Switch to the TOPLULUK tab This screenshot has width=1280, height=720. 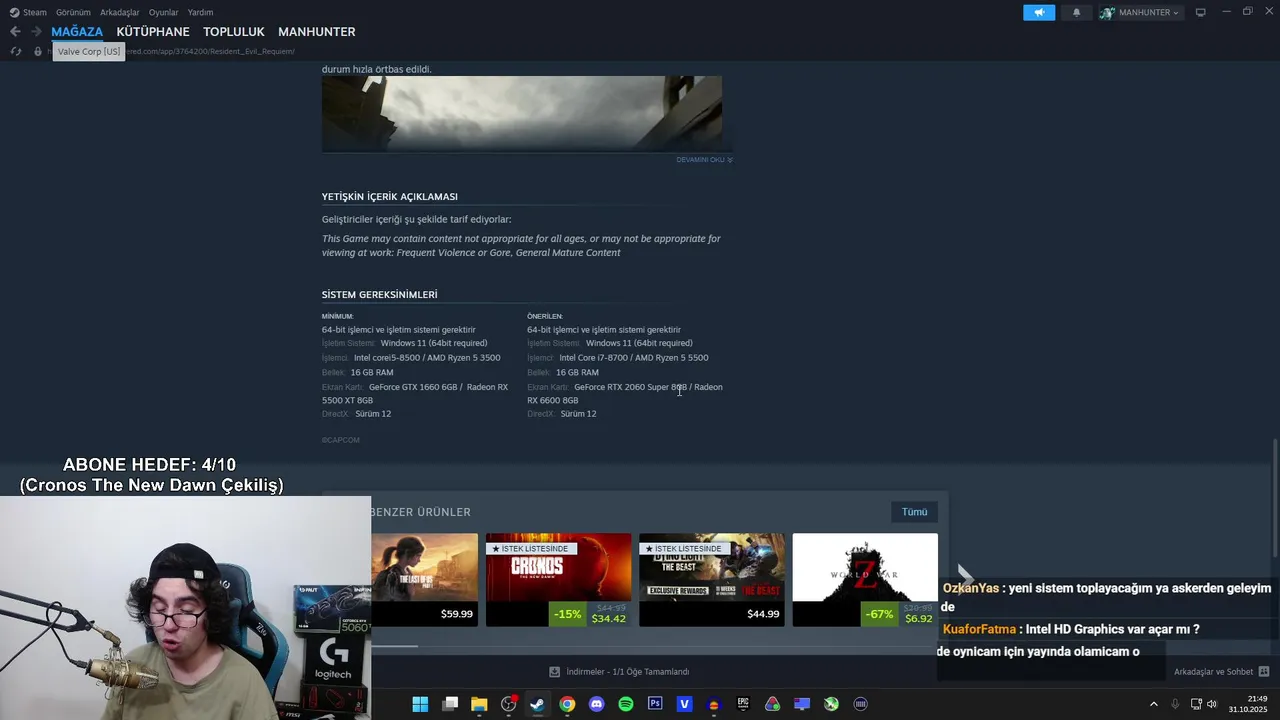click(x=234, y=32)
